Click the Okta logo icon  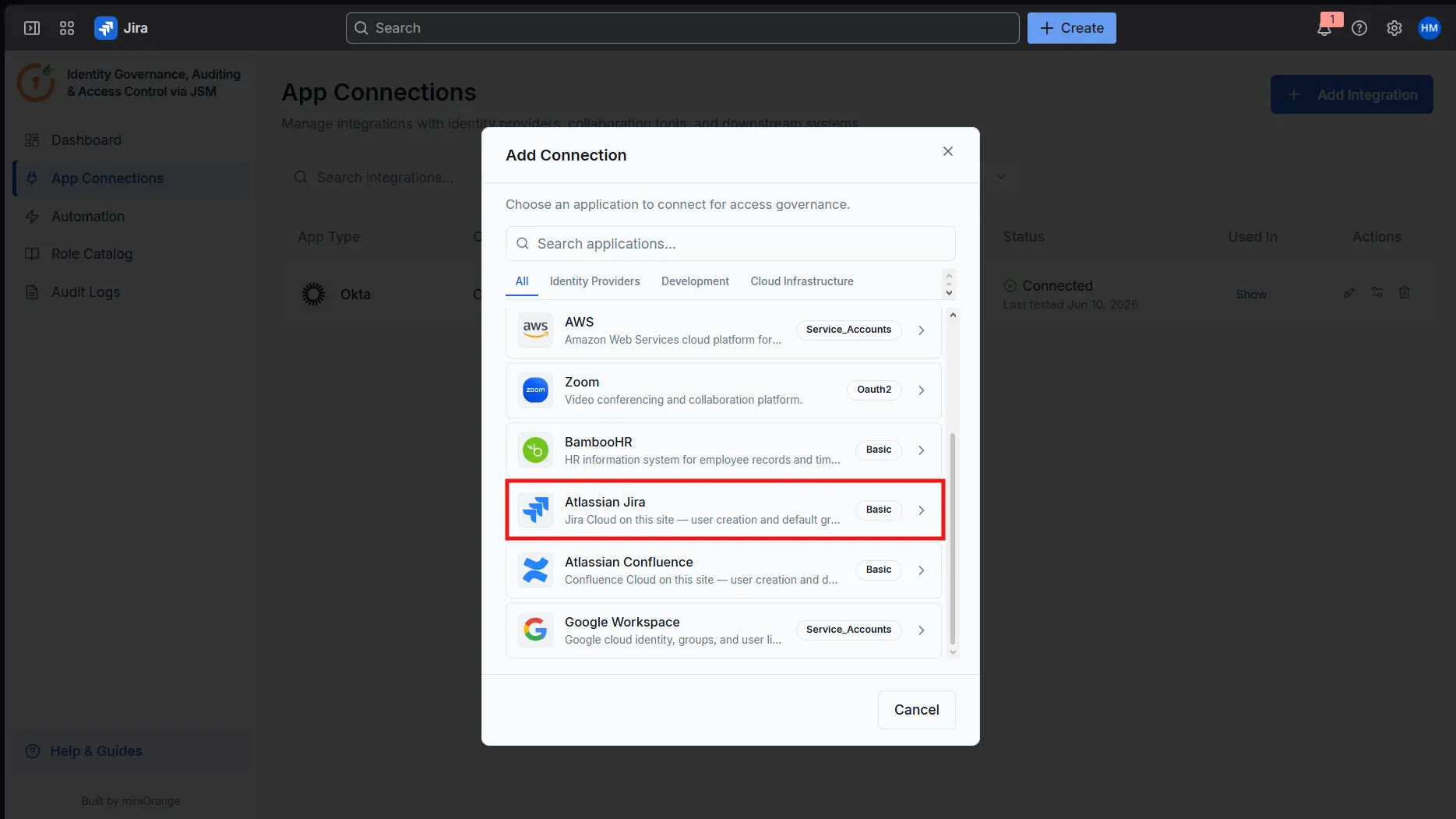[x=313, y=294]
